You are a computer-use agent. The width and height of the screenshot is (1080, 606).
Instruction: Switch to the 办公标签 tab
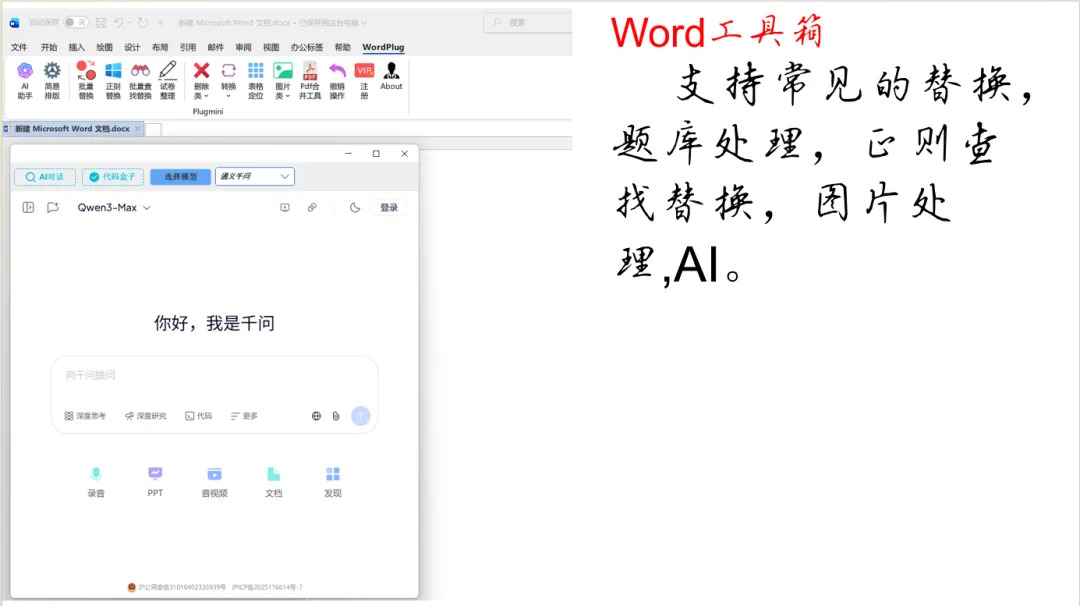click(307, 48)
